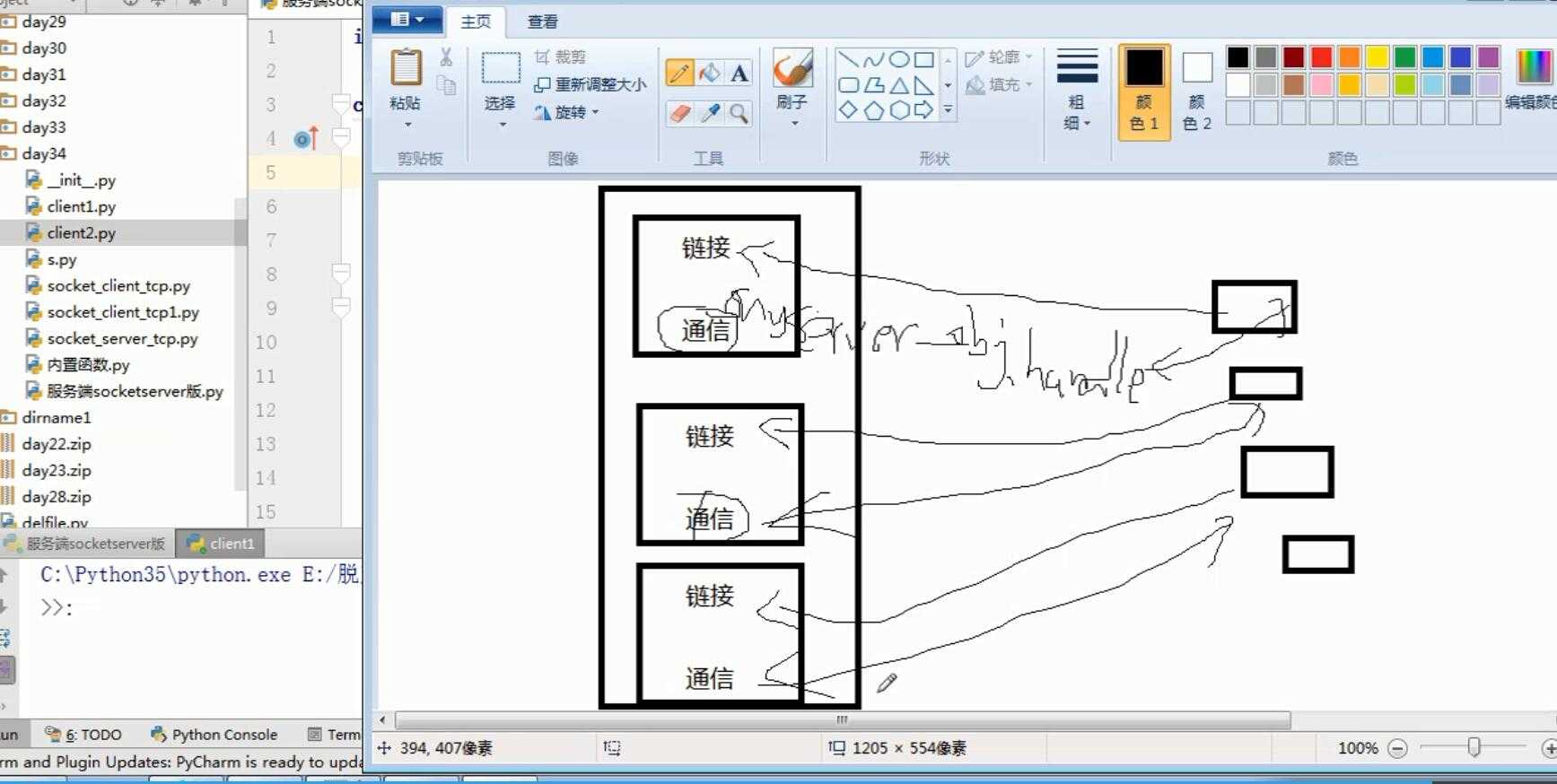
Task: Toggle the code fold marker at line 8
Action: click(341, 273)
